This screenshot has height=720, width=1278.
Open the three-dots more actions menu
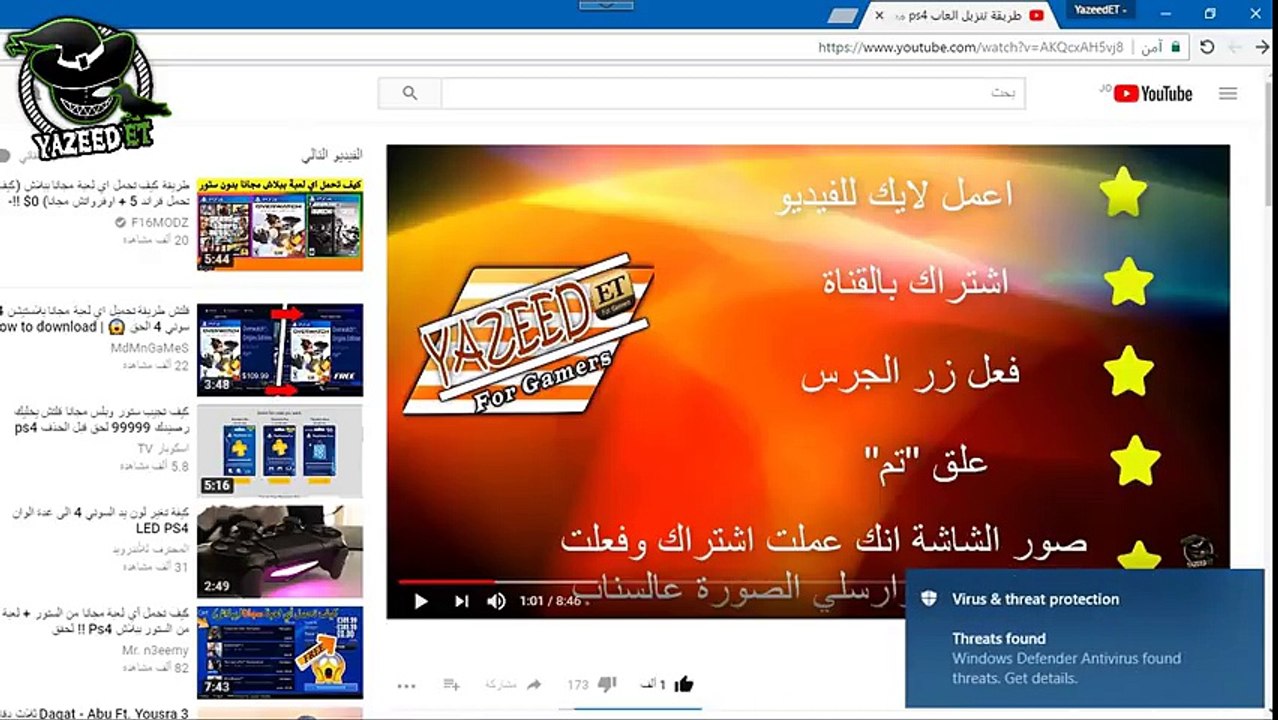click(406, 686)
